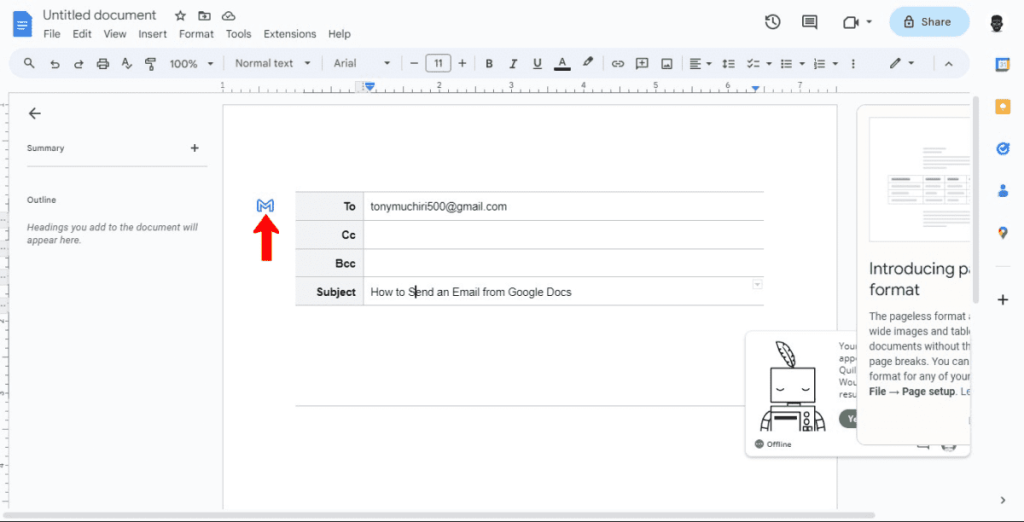Activate the paint format tool
Viewport: 1024px width, 522px height.
(151, 63)
